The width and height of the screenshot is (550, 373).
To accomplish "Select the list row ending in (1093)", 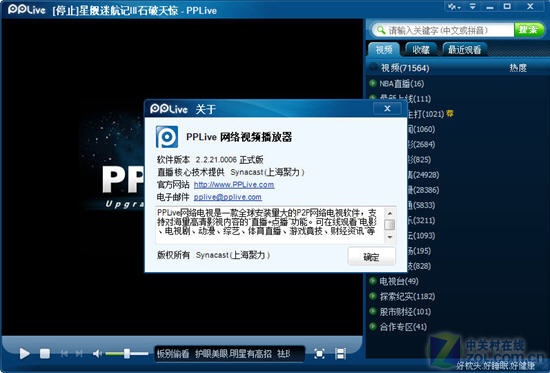I will point(421,235).
